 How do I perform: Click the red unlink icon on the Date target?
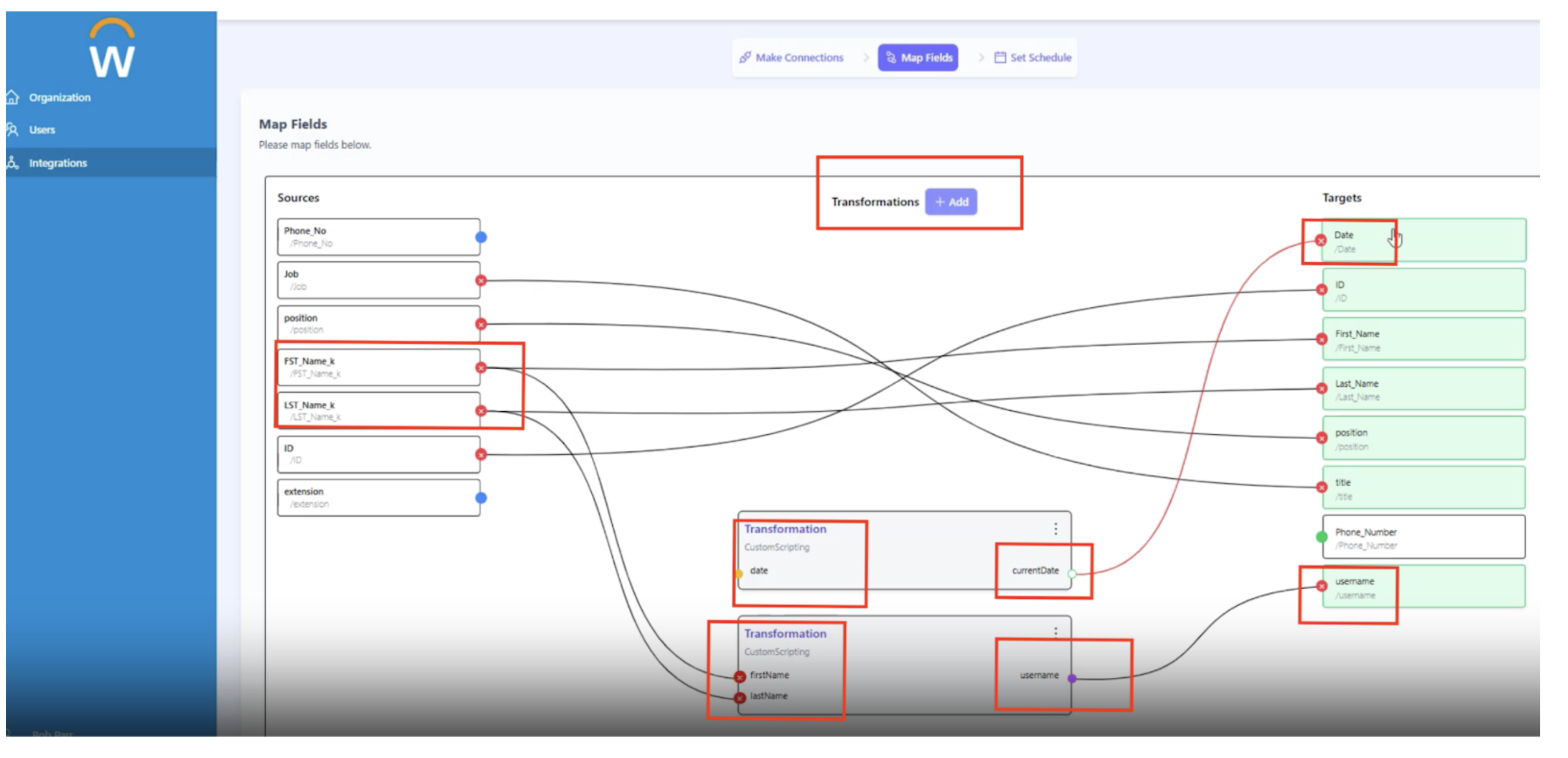(1320, 241)
